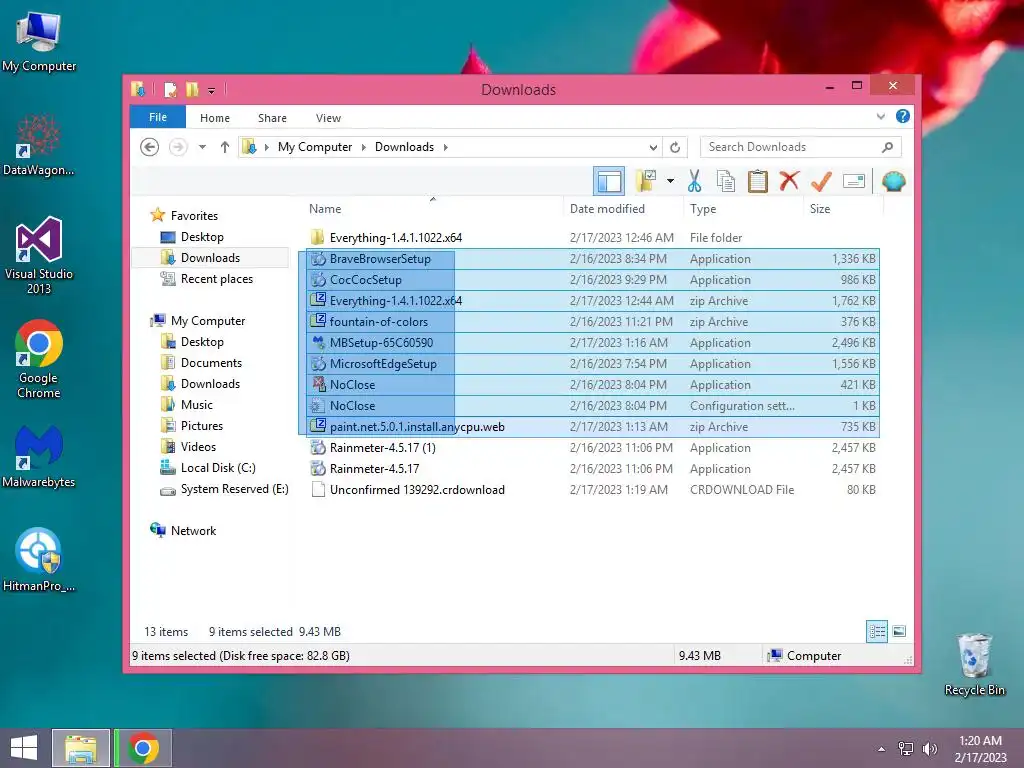Image resolution: width=1024 pixels, height=768 pixels.
Task: Click the Paste clipboard toolbar icon
Action: point(758,181)
